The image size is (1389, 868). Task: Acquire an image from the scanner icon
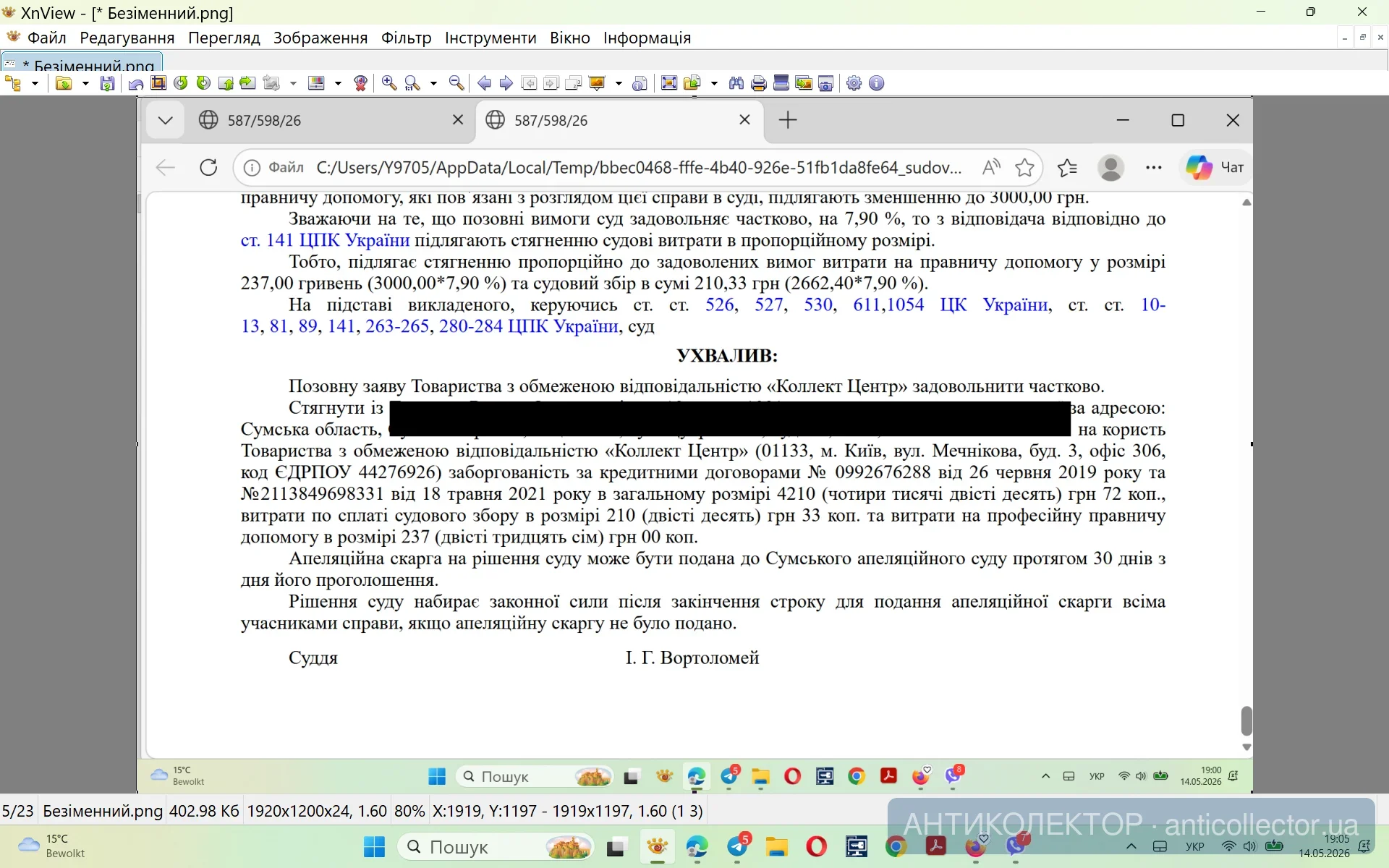coord(781,83)
